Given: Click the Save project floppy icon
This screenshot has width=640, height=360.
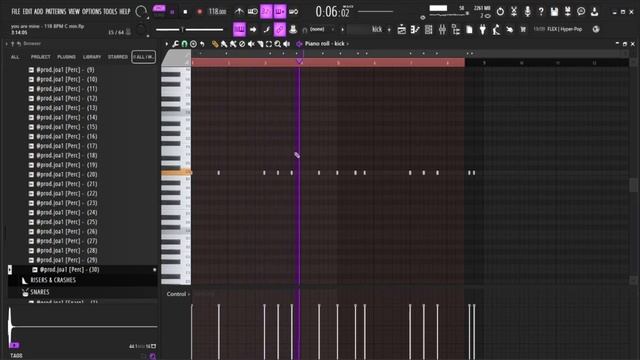Looking at the screenshot, I should pos(554,11).
